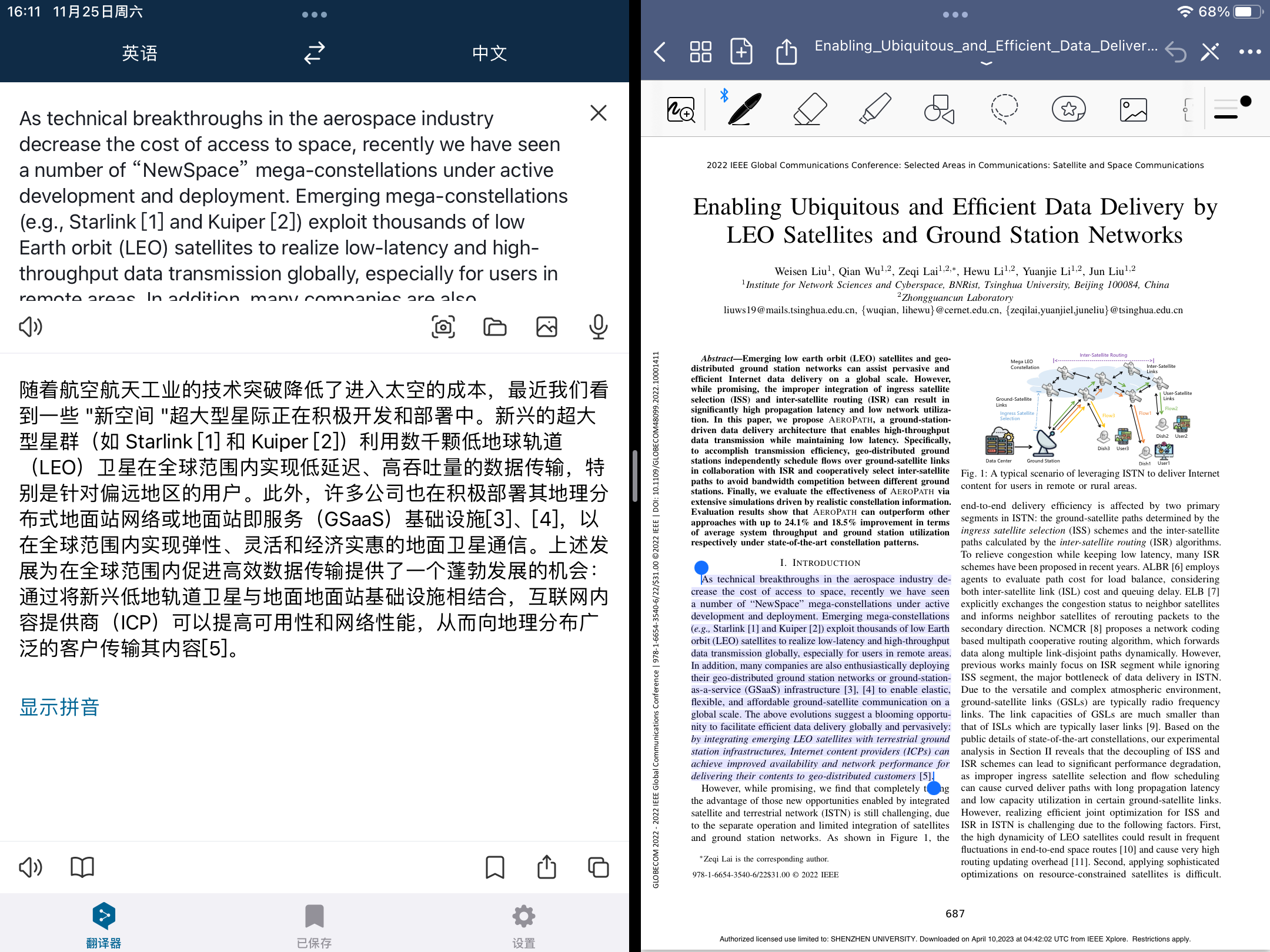Tap the camera translate icon
This screenshot has height=952, width=1270.
point(443,327)
